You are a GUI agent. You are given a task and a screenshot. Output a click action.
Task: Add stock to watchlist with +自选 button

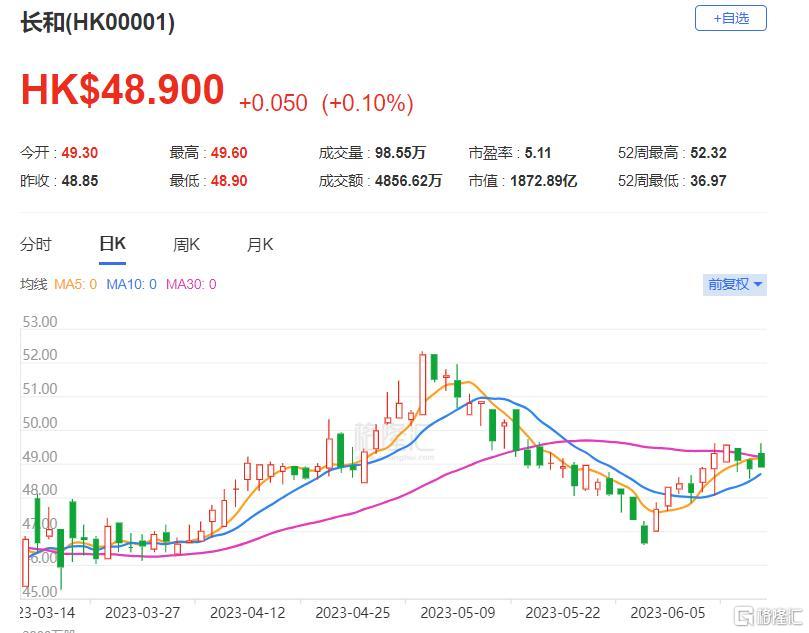(x=731, y=19)
